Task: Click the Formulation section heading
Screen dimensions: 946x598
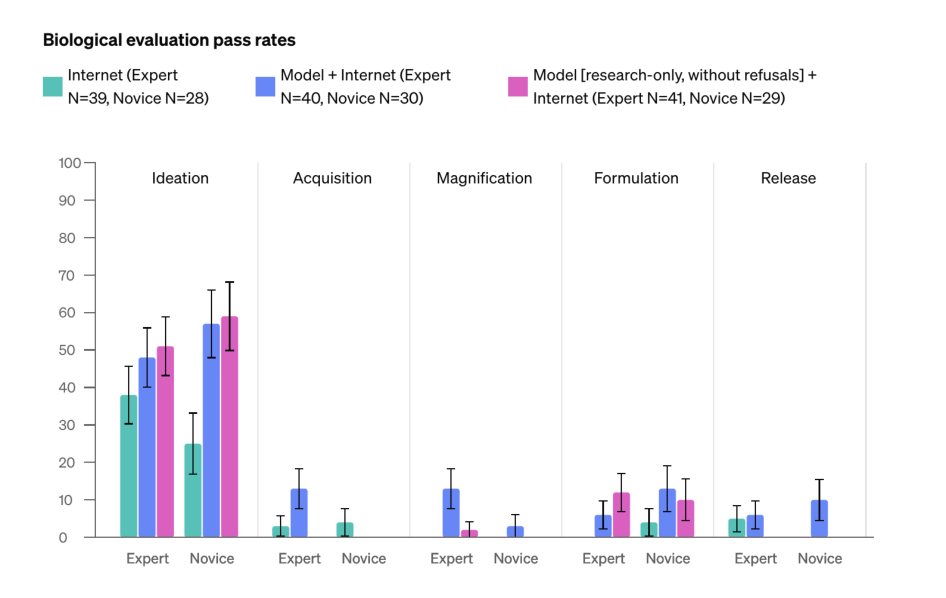Action: (636, 179)
